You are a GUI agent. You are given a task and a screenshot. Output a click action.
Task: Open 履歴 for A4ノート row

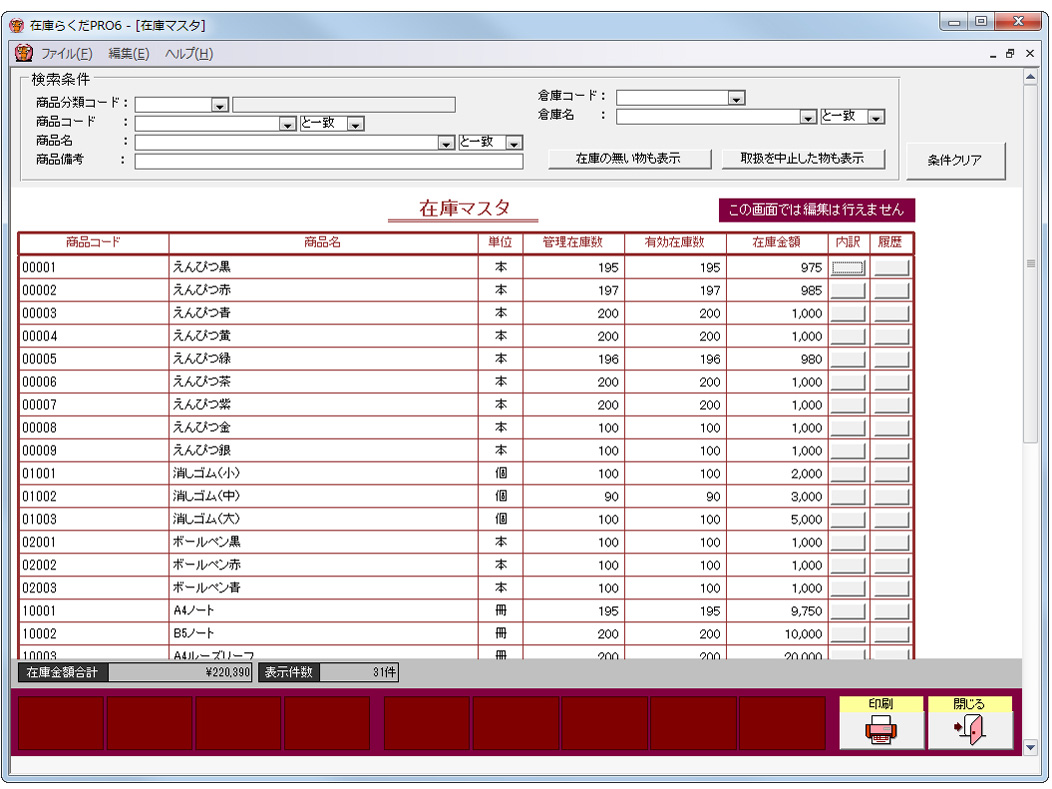pyautogui.click(x=891, y=611)
